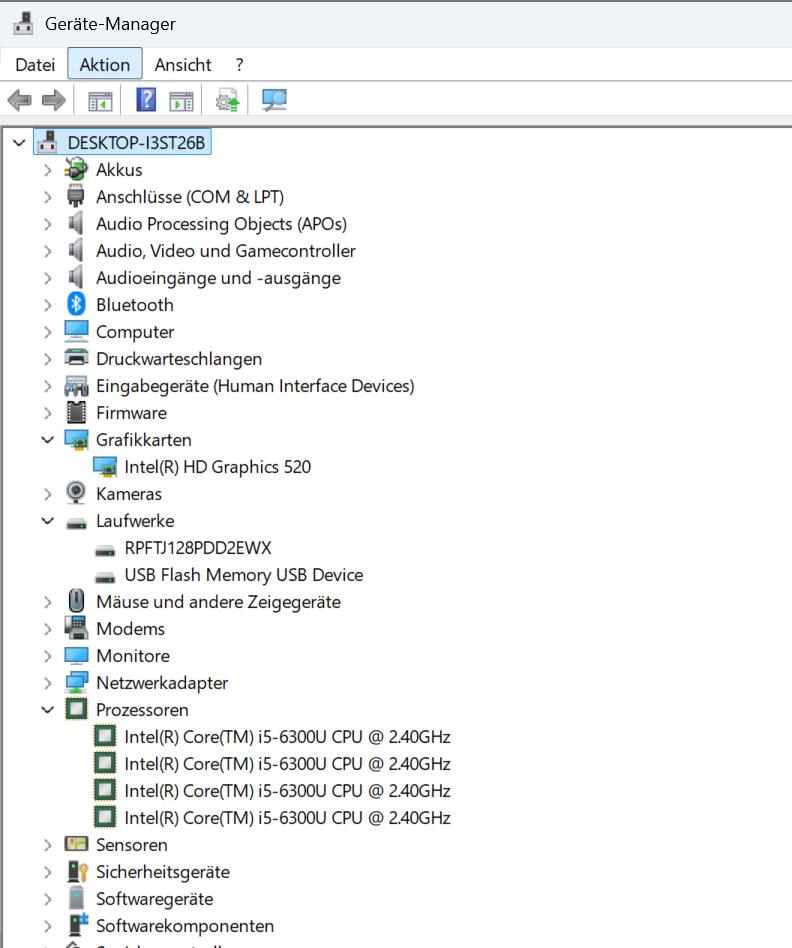Click scan for hardware changes monitor icon
Screen dimensions: 792x948
(x=274, y=100)
